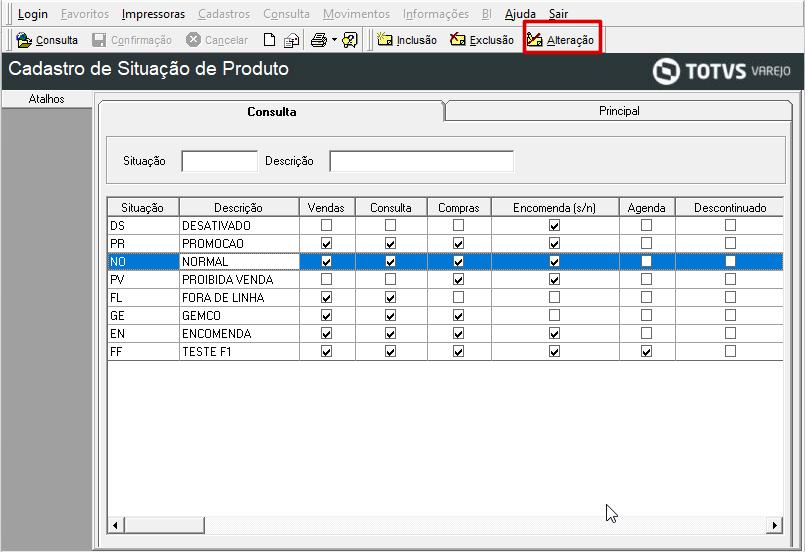Image resolution: width=805 pixels, height=552 pixels.
Task: Click the help question mark icon
Action: tap(350, 40)
